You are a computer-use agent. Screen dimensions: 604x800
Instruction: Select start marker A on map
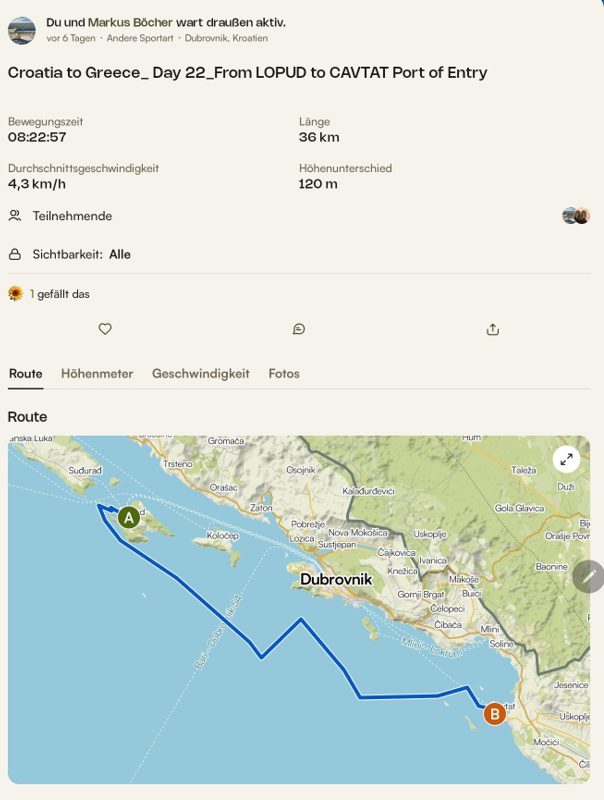point(129,518)
